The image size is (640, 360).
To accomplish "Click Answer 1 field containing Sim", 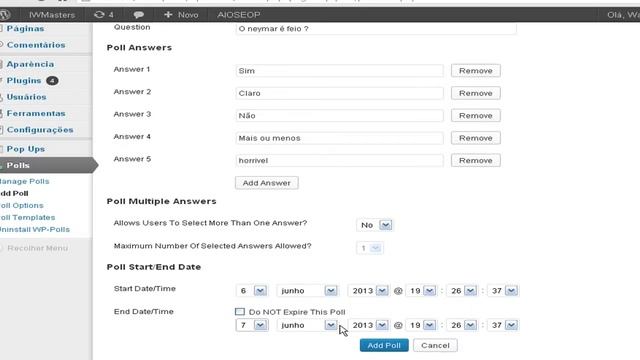I will coord(340,71).
